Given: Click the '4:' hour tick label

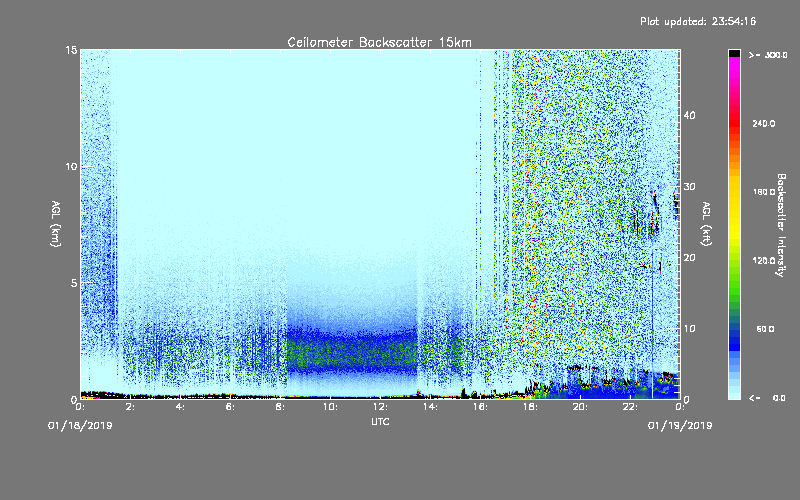Looking at the screenshot, I should click(180, 407).
